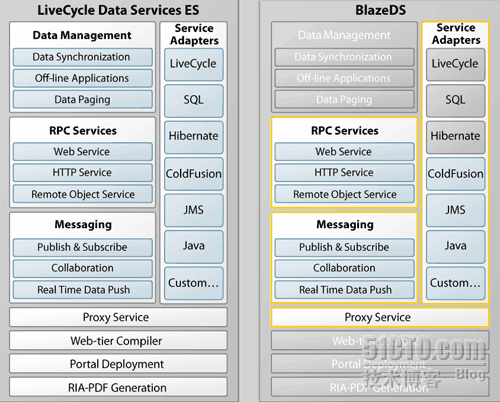Click 'Proxy Service' bar in LiveCycle panel
Viewport: 500px width, 402px height.
coord(118,317)
